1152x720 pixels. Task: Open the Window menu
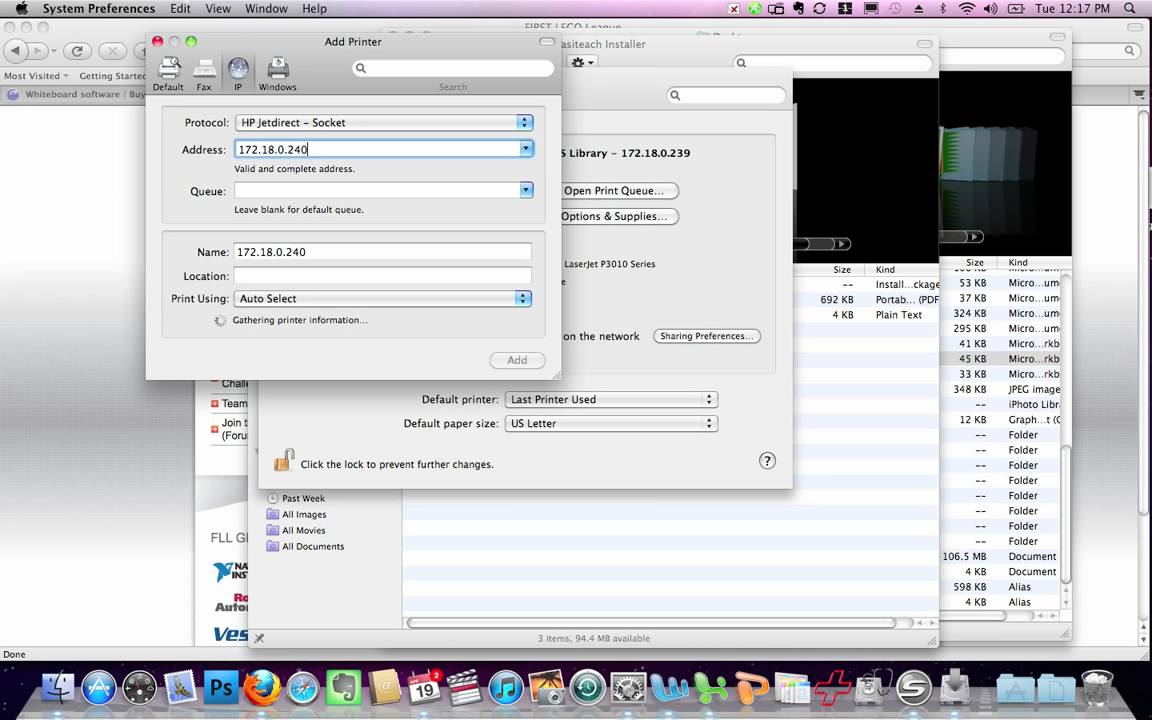click(266, 9)
